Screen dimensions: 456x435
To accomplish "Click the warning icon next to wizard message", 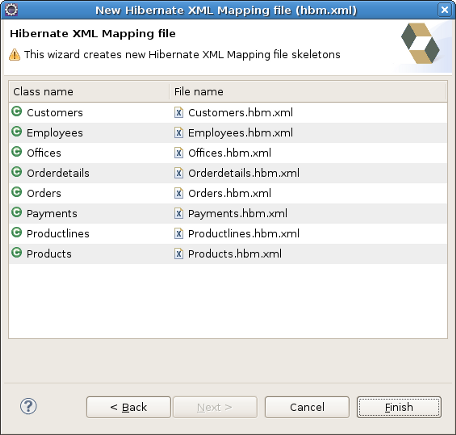I will (x=15, y=54).
